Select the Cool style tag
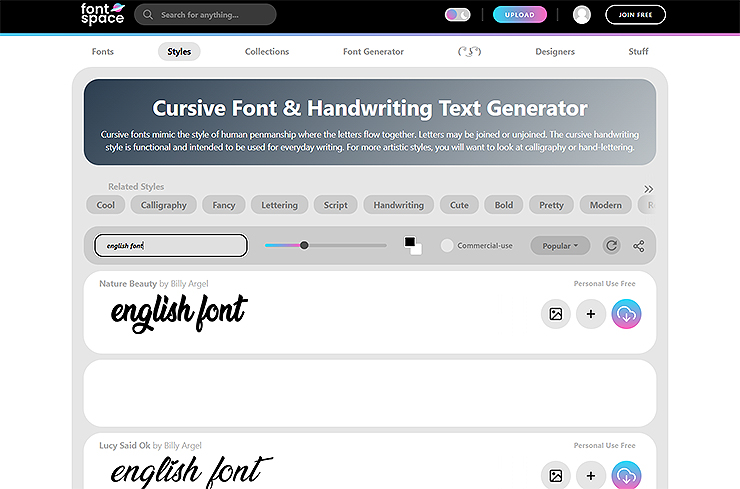This screenshot has height=489, width=740. pos(106,205)
